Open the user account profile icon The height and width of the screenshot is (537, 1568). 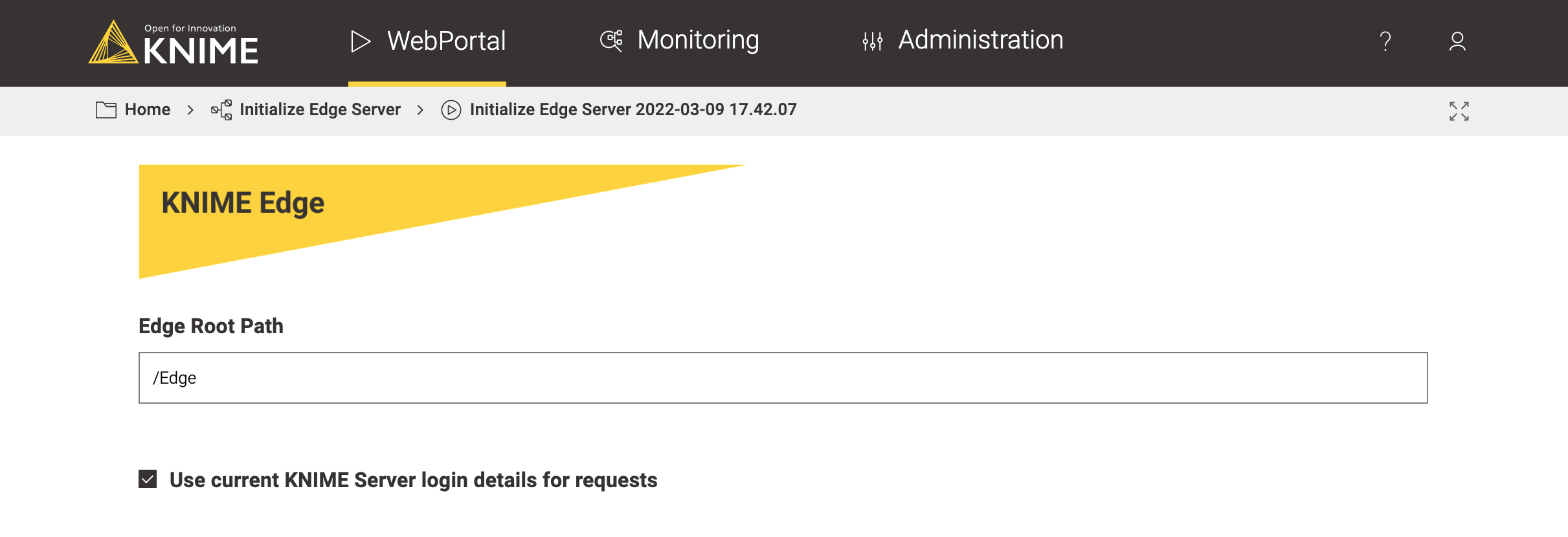pos(1457,41)
